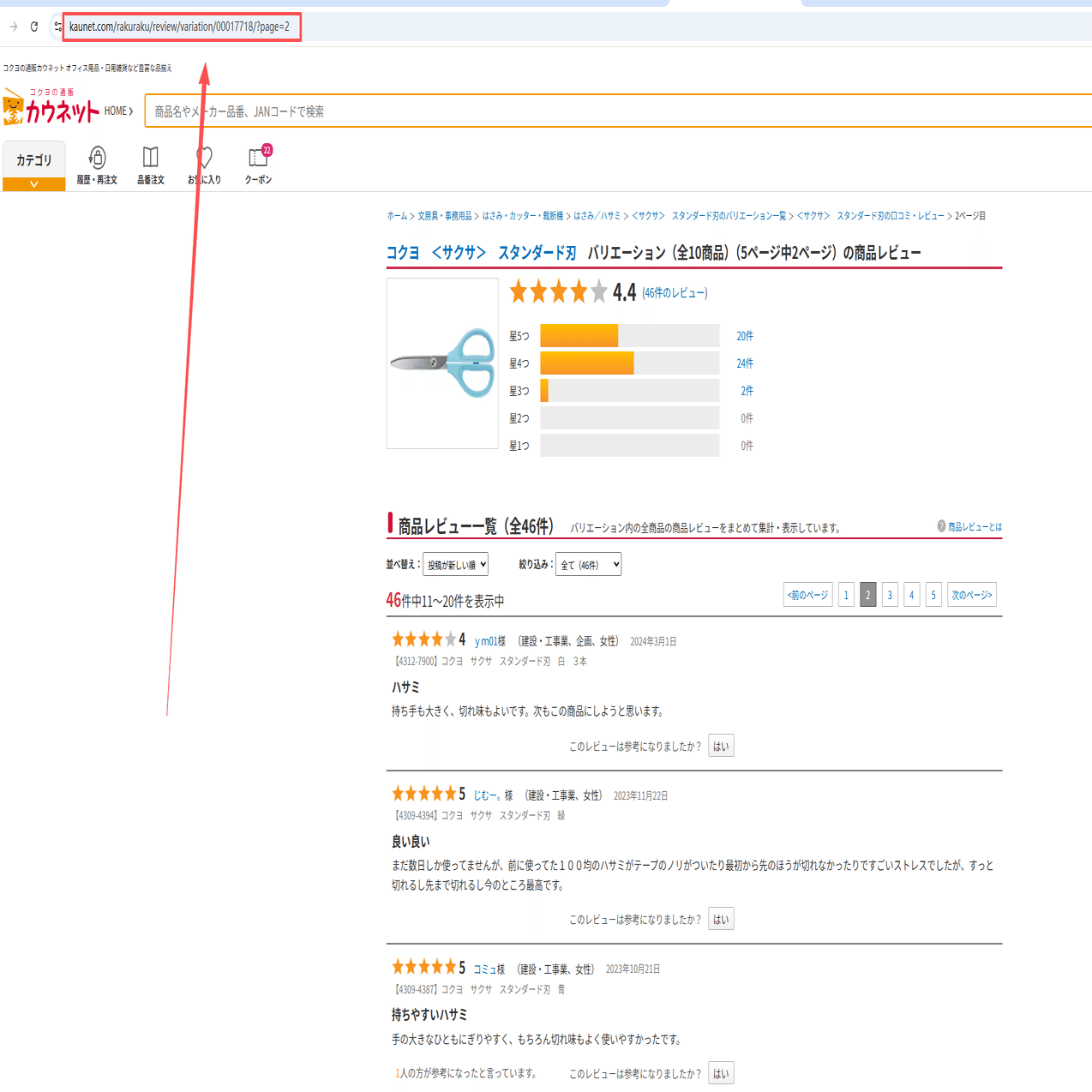The width and height of the screenshot is (1092, 1092).
Task: Select current page 2 button
Action: [x=868, y=595]
